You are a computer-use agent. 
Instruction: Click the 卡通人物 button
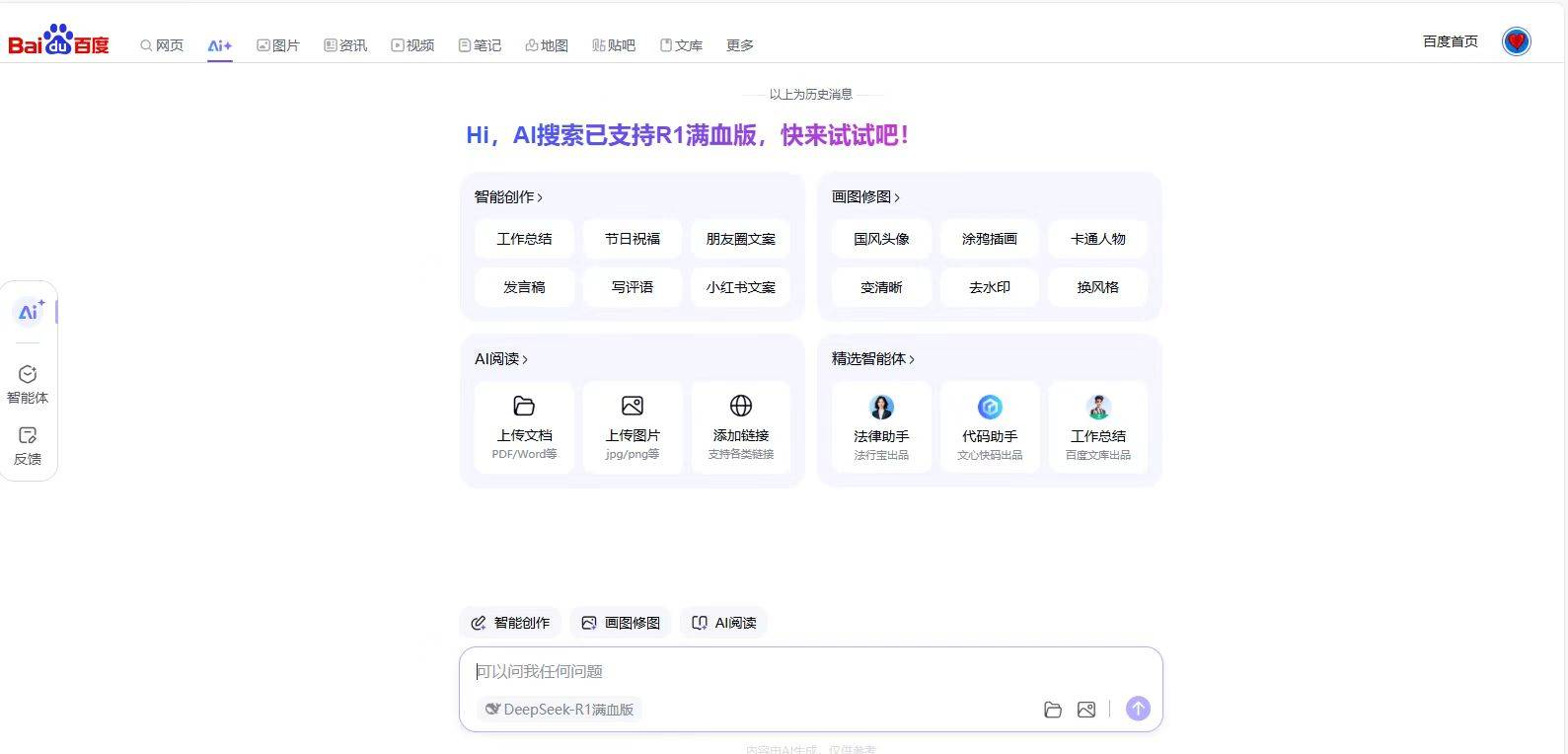tap(1098, 239)
